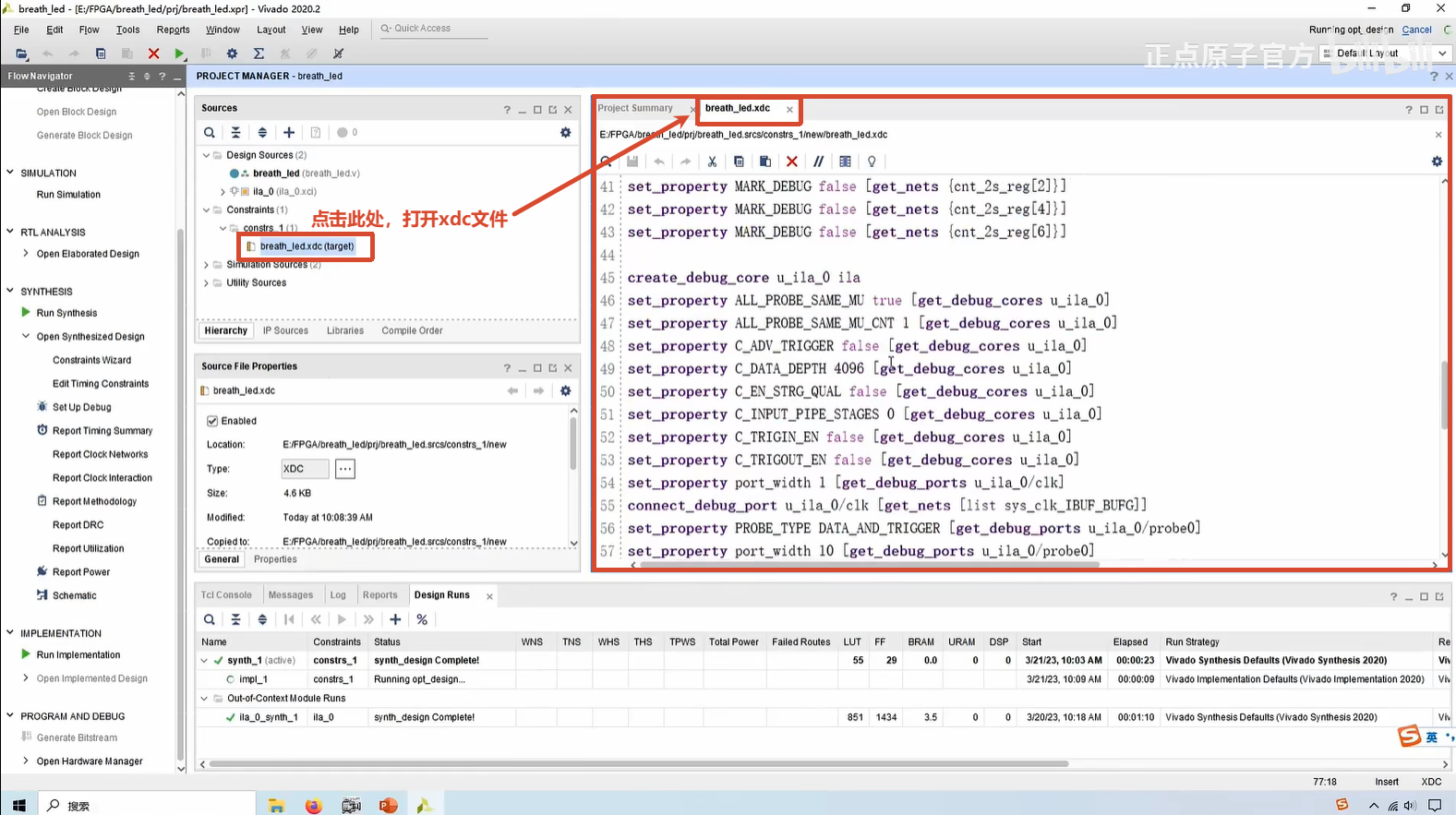
Task: Expand the Utility Sources node
Action: [x=206, y=283]
